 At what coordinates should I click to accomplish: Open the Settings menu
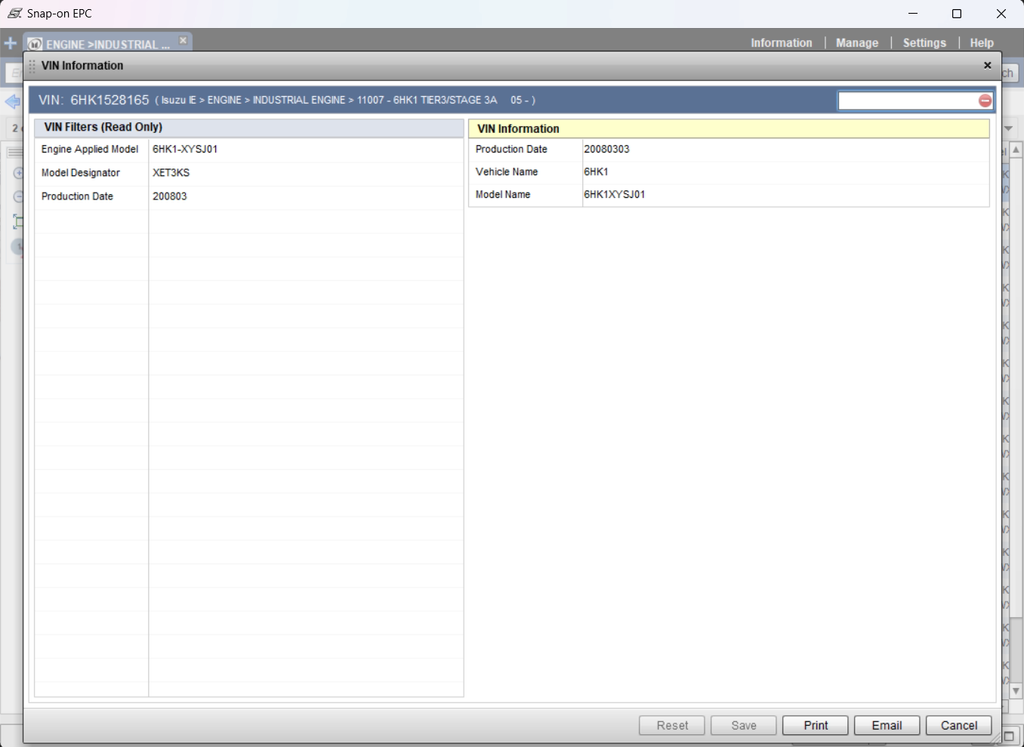click(x=924, y=43)
